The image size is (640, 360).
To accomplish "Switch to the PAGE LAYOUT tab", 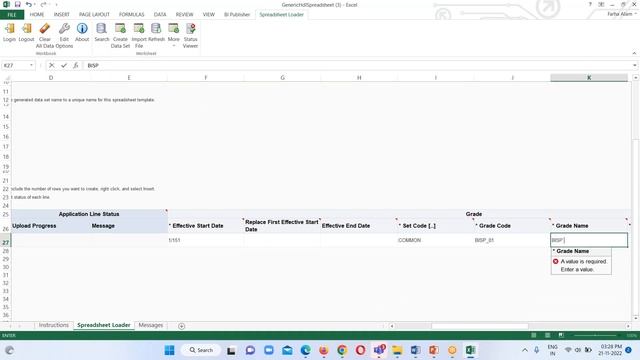I will [94, 15].
